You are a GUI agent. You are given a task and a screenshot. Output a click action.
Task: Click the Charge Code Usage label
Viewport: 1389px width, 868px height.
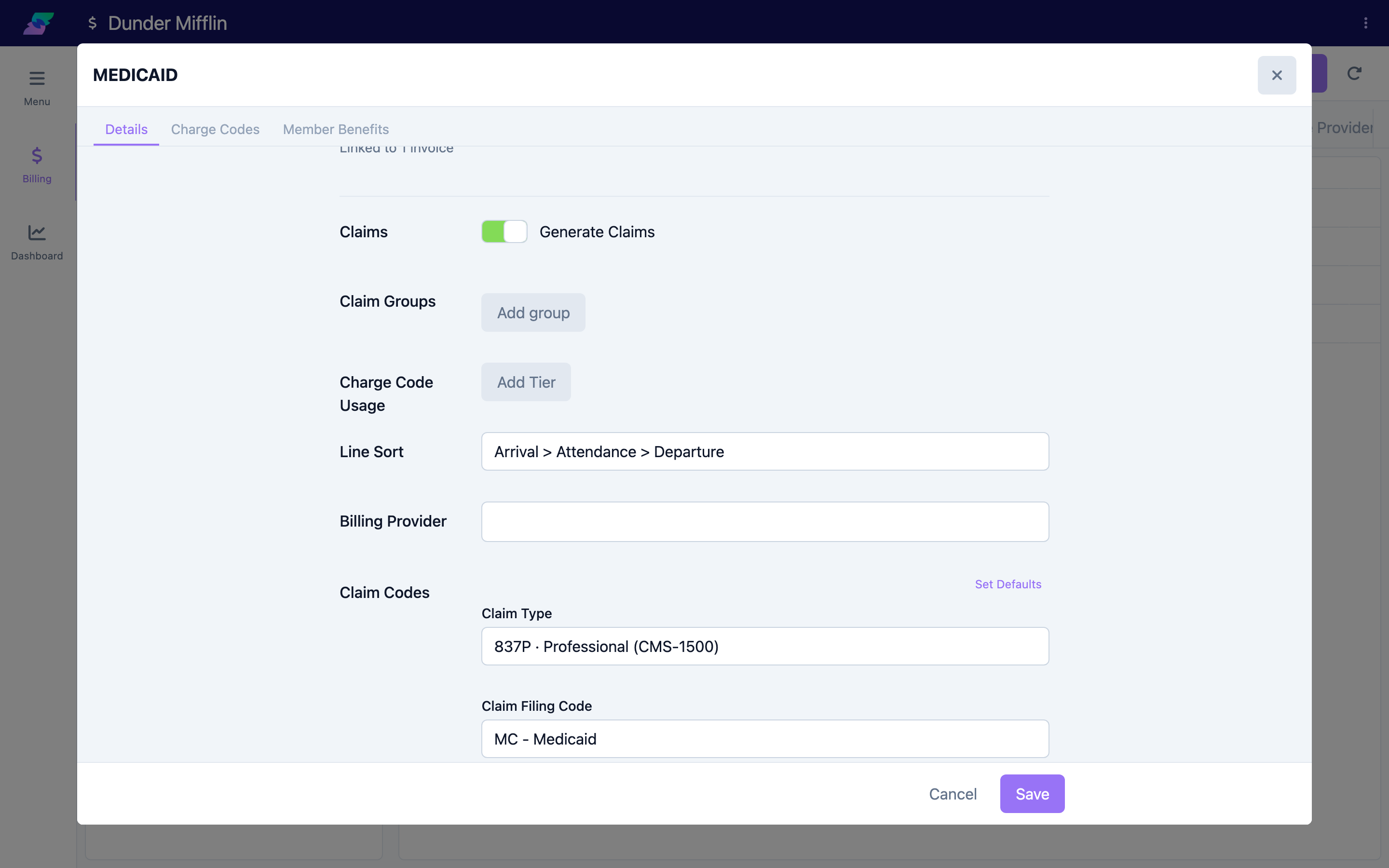point(386,393)
